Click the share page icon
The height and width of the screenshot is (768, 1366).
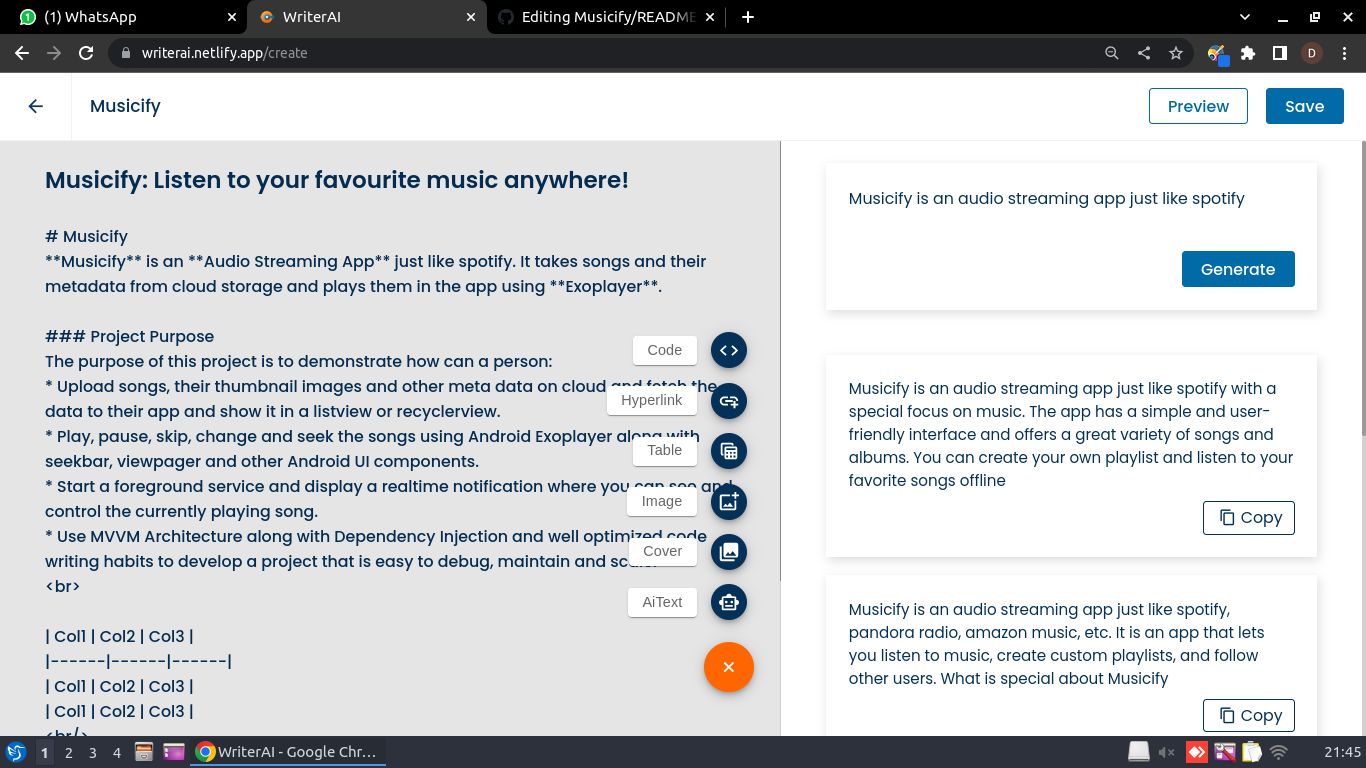[1143, 53]
